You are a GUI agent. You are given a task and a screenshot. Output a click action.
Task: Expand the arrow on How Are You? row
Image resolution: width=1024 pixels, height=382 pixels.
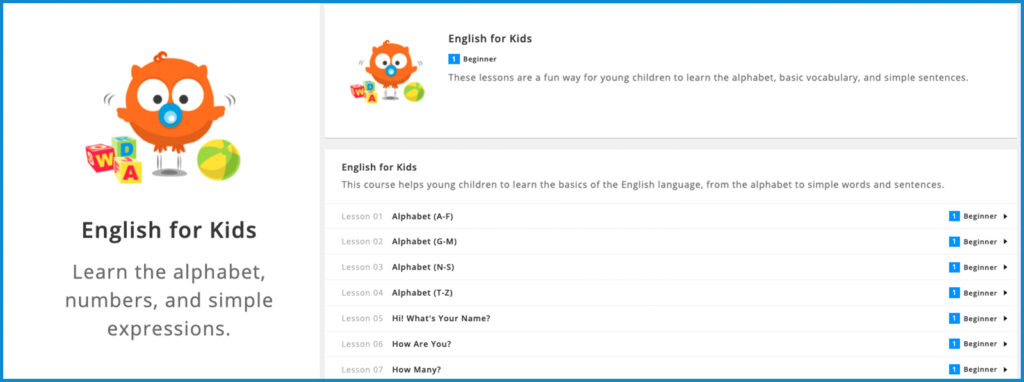pyautogui.click(x=1006, y=344)
